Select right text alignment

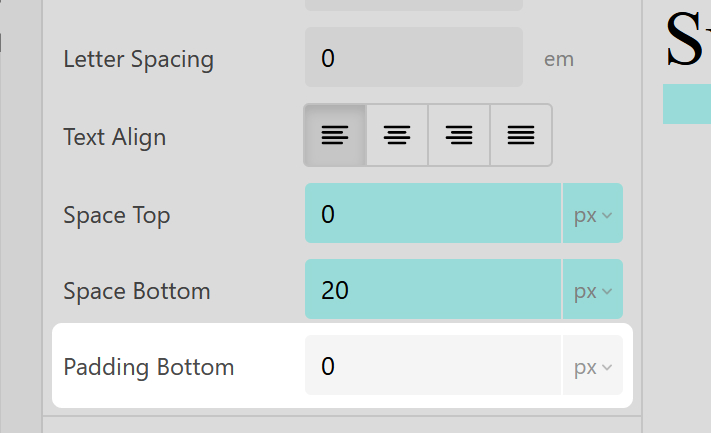(x=459, y=135)
